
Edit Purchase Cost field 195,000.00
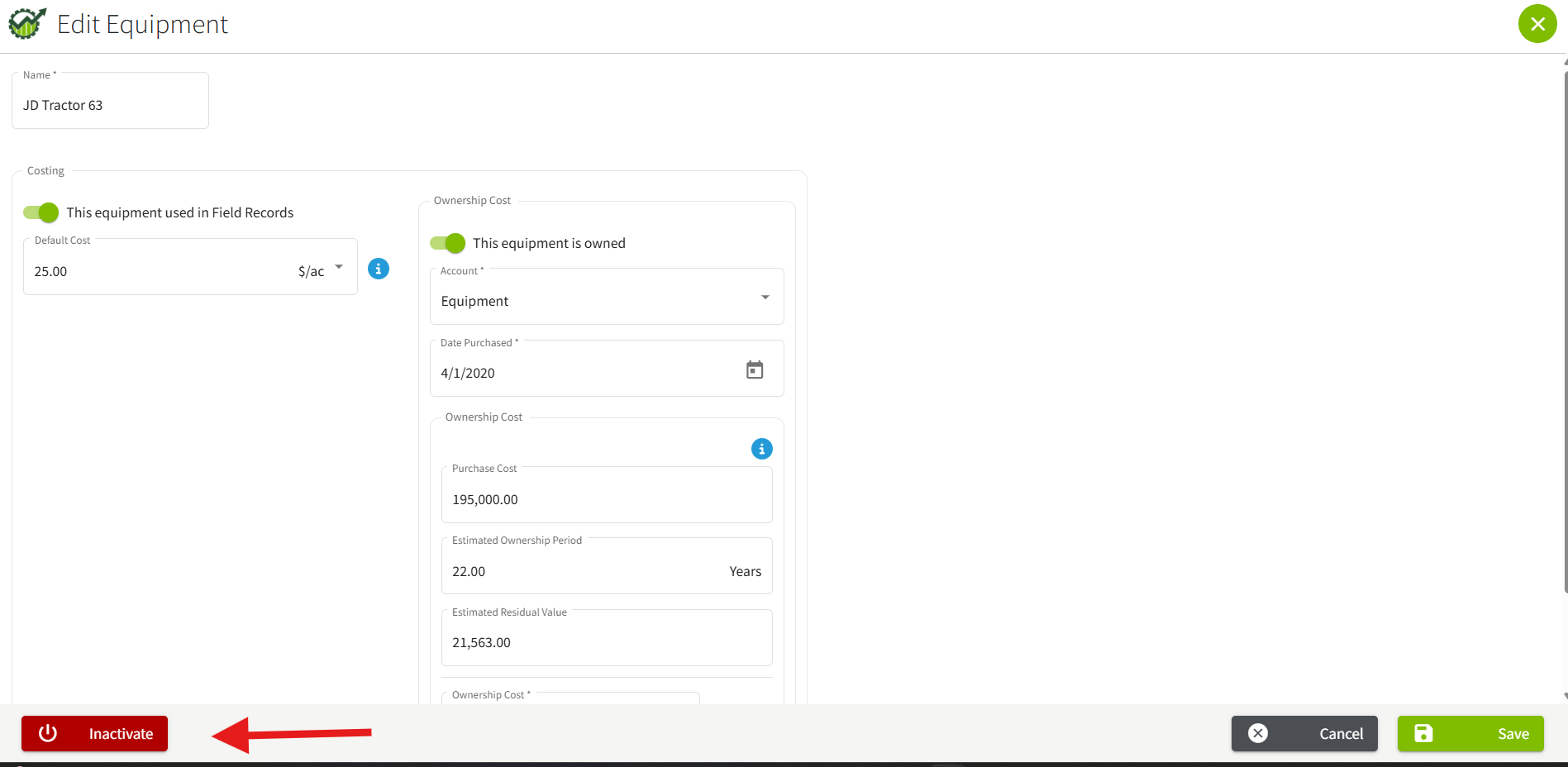607,495
